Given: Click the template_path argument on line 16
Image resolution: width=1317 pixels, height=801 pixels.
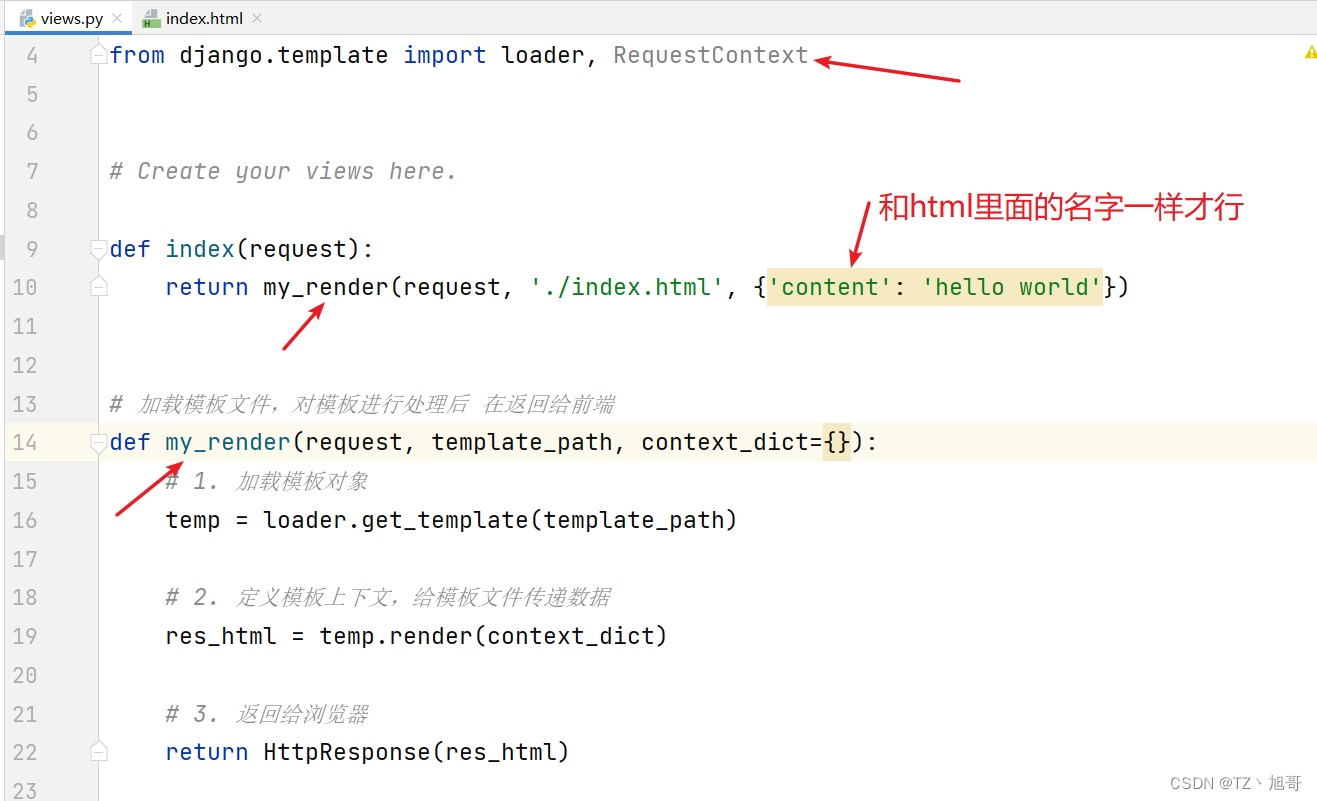Looking at the screenshot, I should (x=634, y=520).
